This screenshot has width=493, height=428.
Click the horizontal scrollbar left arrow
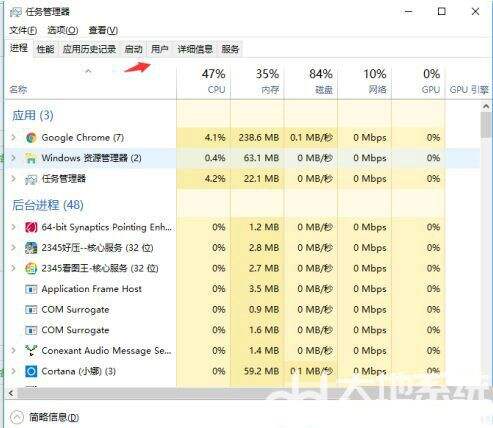click(11, 393)
